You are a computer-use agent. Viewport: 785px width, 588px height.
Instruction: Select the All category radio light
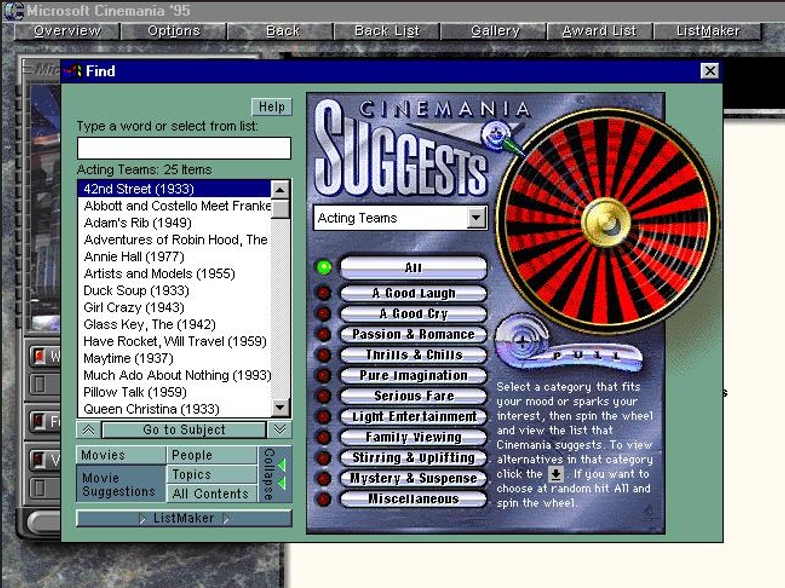point(324,268)
